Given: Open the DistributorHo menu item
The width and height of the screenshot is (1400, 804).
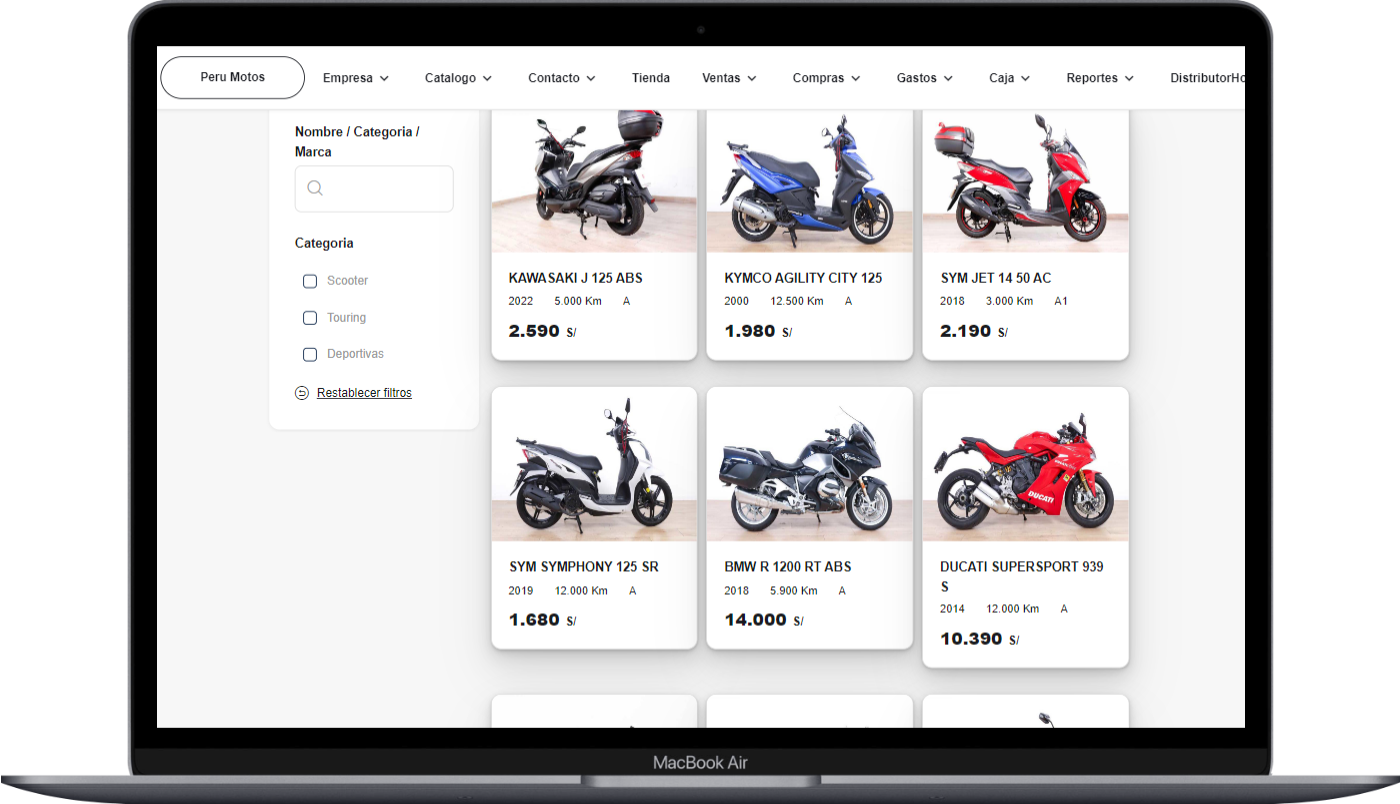Looking at the screenshot, I should 1207,78.
